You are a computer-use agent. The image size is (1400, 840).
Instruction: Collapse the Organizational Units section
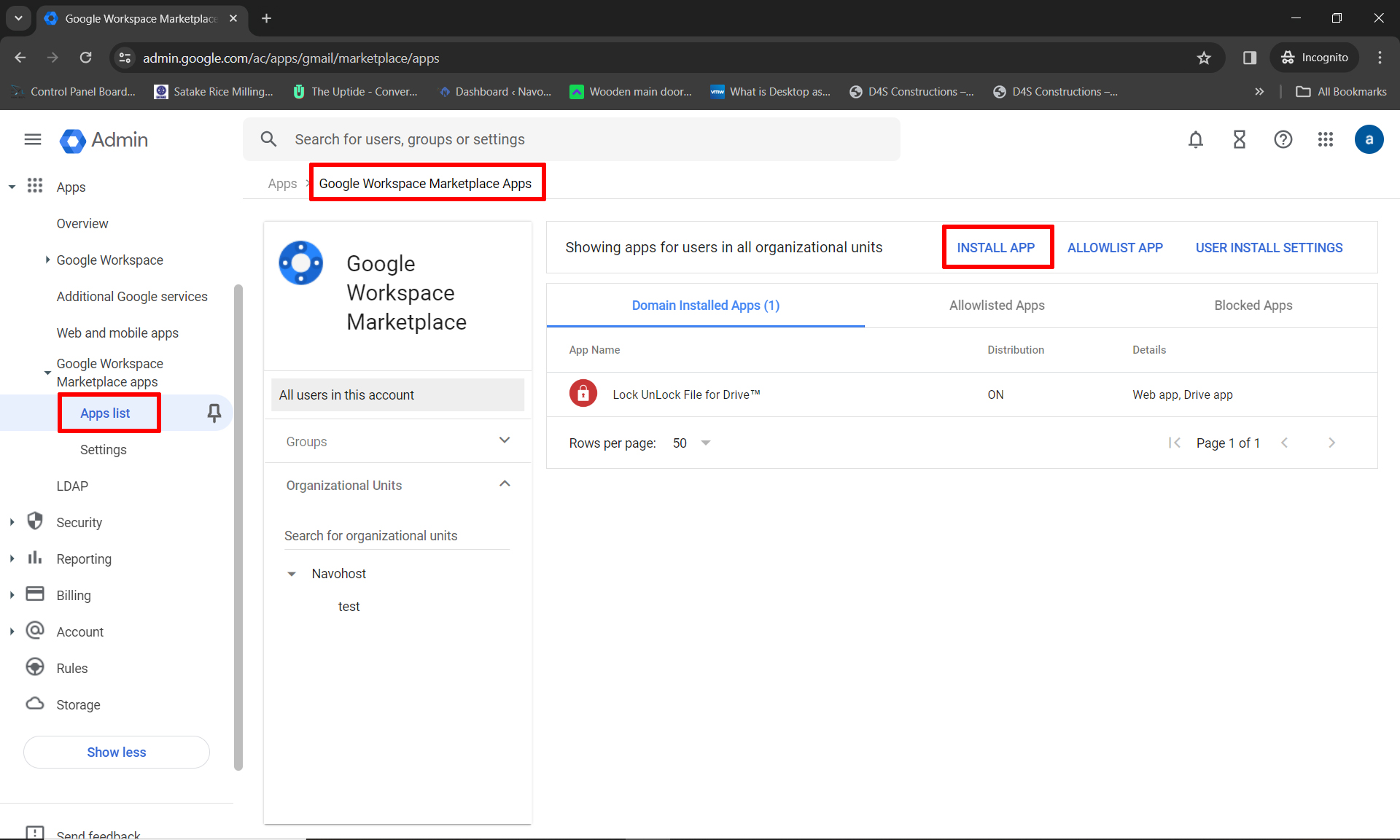(505, 483)
